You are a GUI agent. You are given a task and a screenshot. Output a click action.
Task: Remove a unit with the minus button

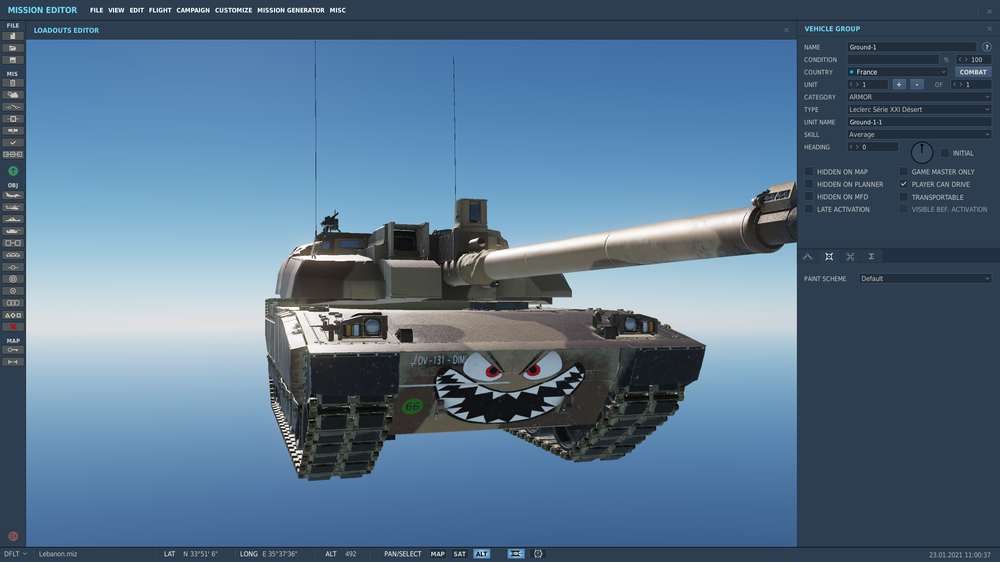point(916,84)
